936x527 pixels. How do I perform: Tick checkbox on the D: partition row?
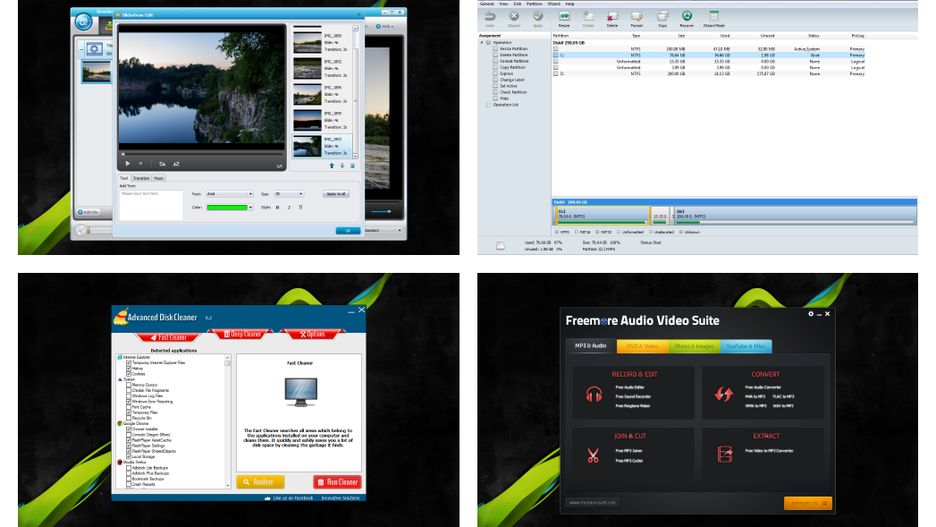(x=556, y=73)
